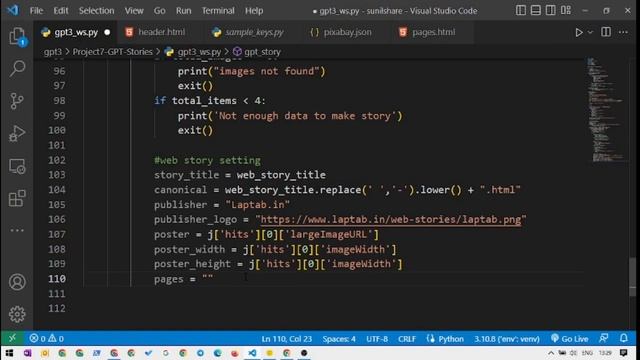Open run options dropdown next to play button
Viewport: 640px width, 360px height.
click(590, 32)
